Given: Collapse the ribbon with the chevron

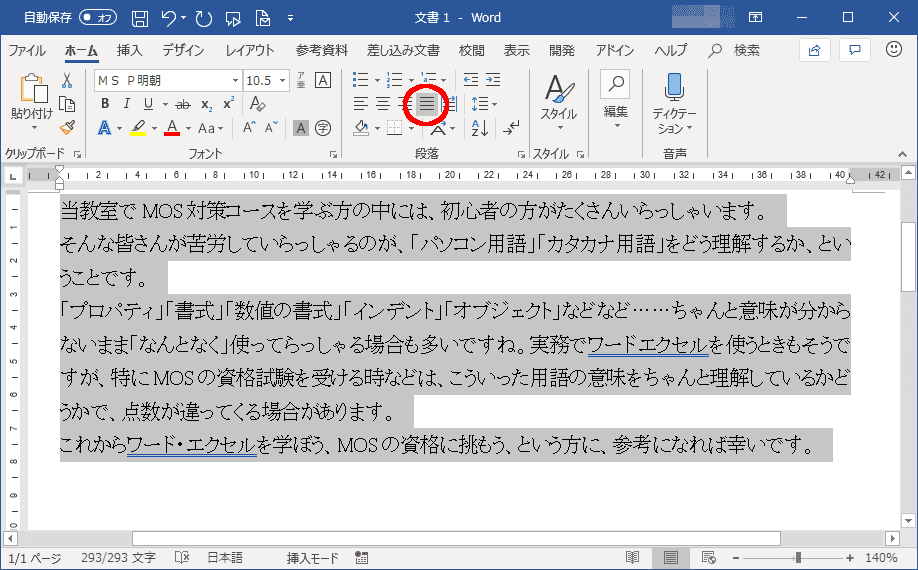Looking at the screenshot, I should click(902, 154).
